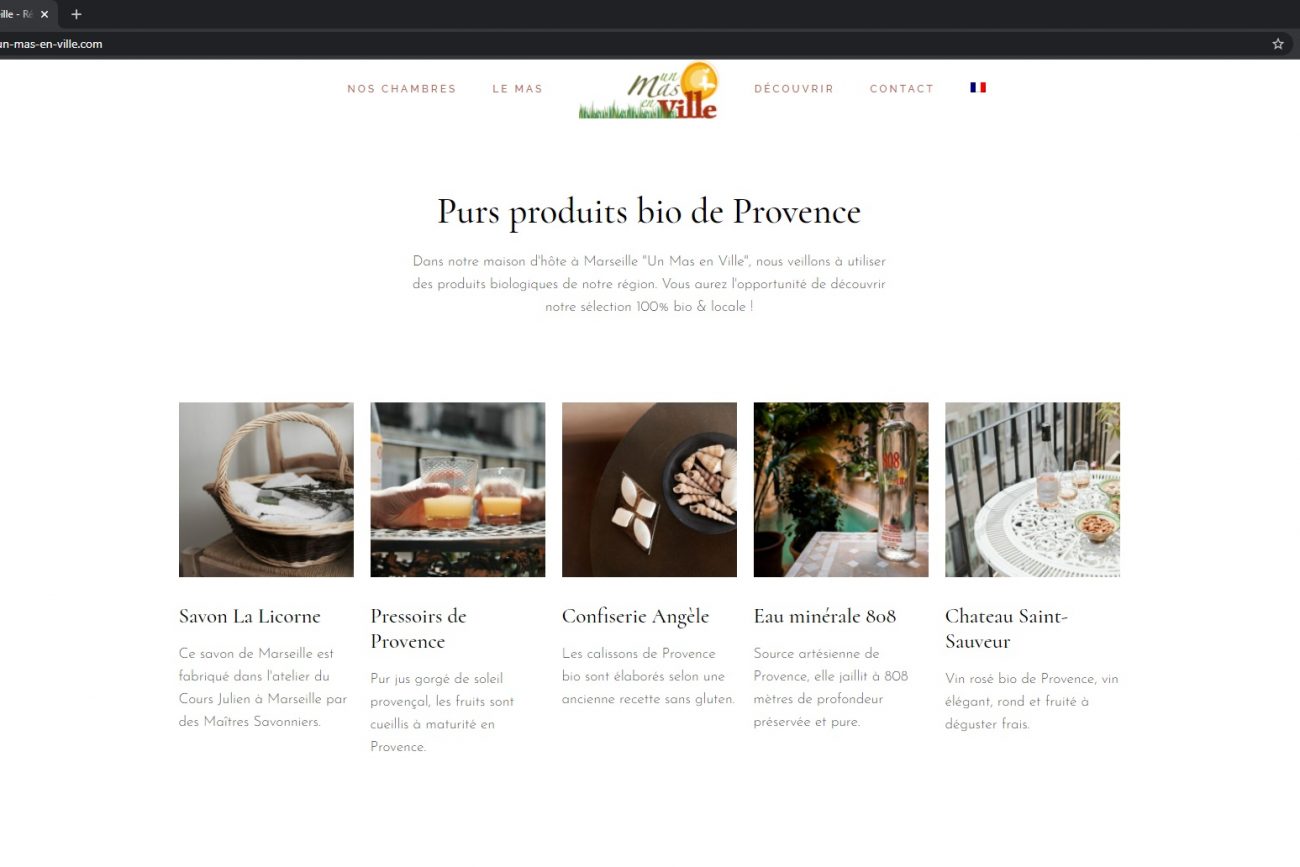This screenshot has height=867, width=1300.
Task: Open the Confiserie Angèle calissons photo
Action: [649, 490]
